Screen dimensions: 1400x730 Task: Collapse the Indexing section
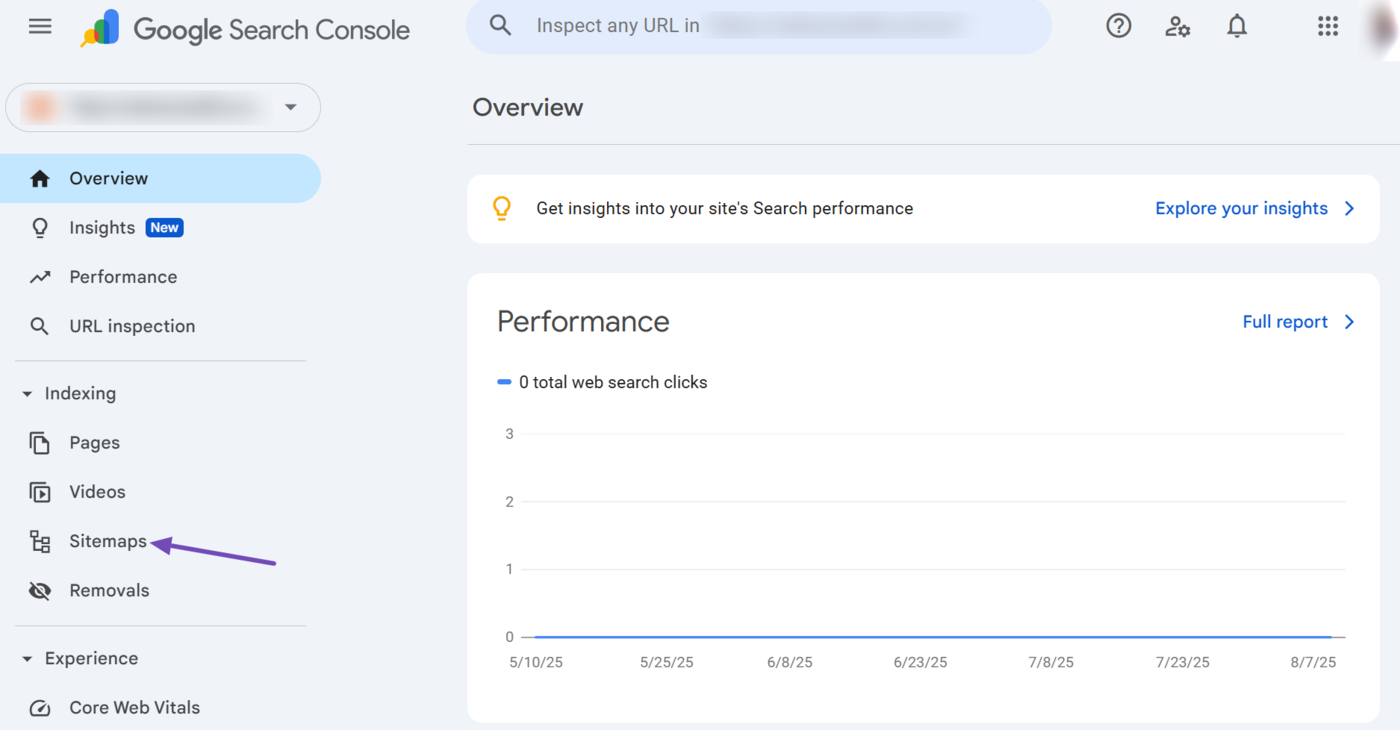[x=27, y=394]
